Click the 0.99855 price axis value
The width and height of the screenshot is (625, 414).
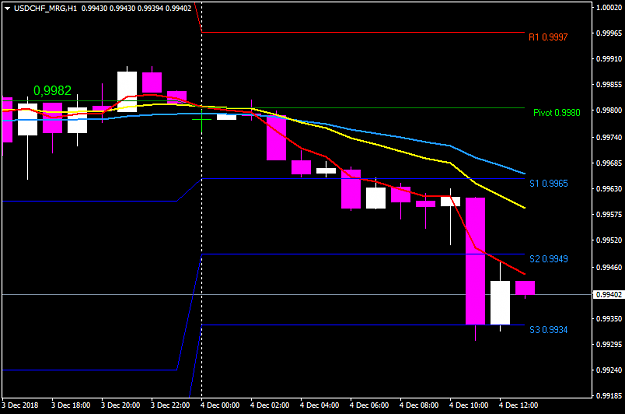[x=609, y=84]
